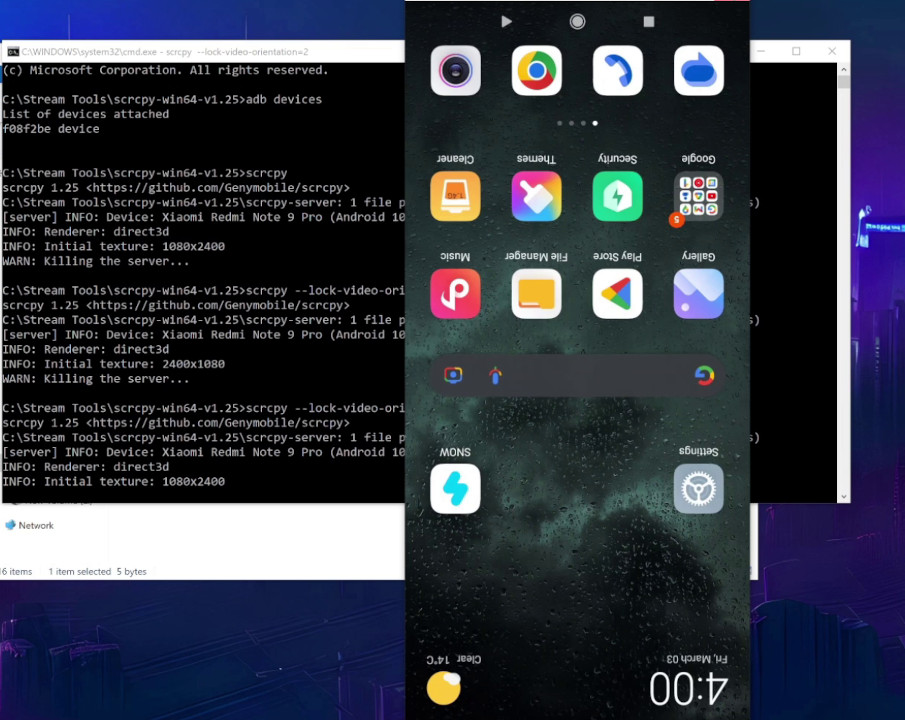Click 'Initial texture: 2400x1080' line

click(x=114, y=364)
